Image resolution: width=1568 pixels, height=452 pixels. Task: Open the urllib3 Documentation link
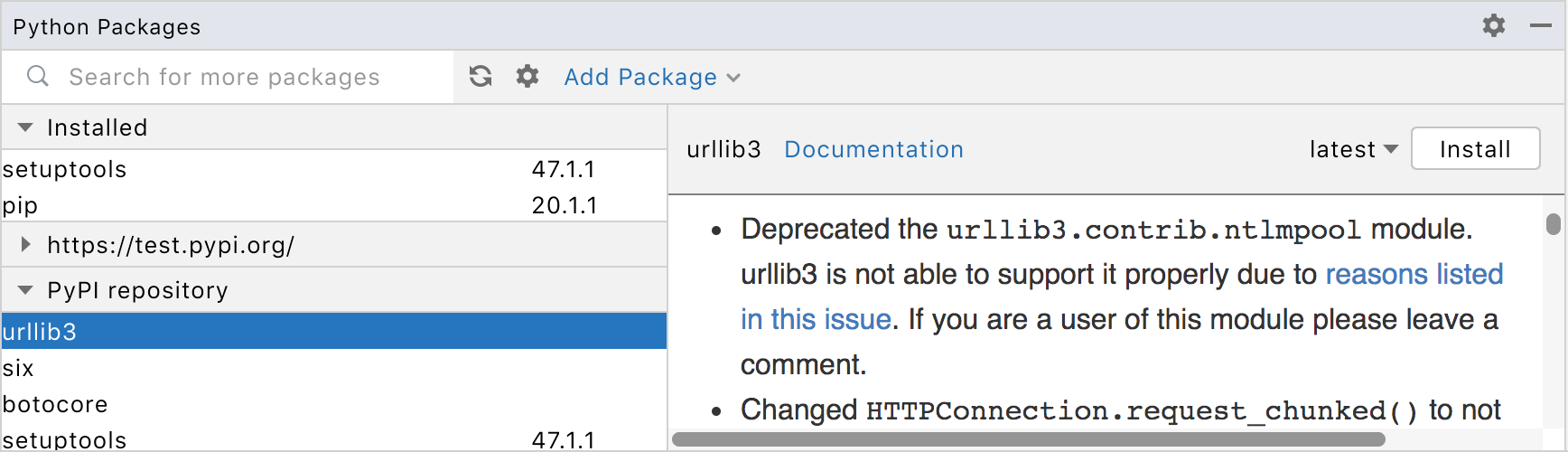(x=873, y=149)
